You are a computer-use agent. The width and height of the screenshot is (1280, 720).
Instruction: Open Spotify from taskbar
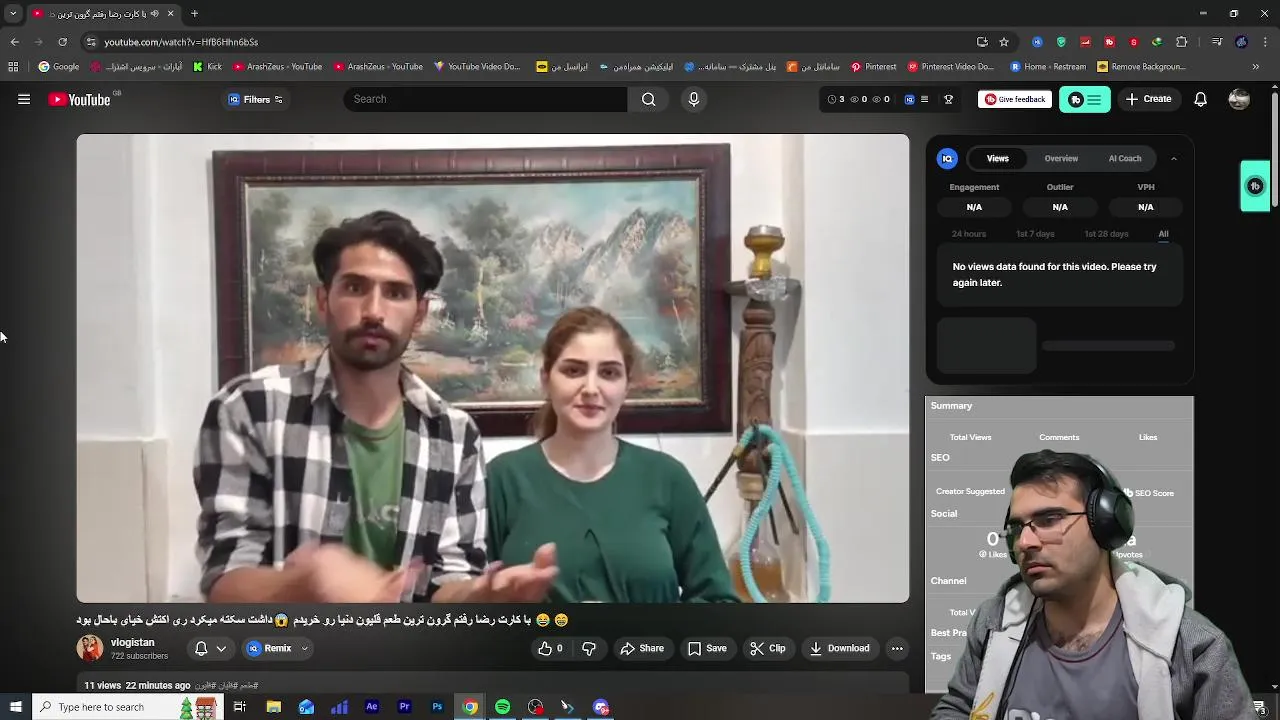click(503, 707)
